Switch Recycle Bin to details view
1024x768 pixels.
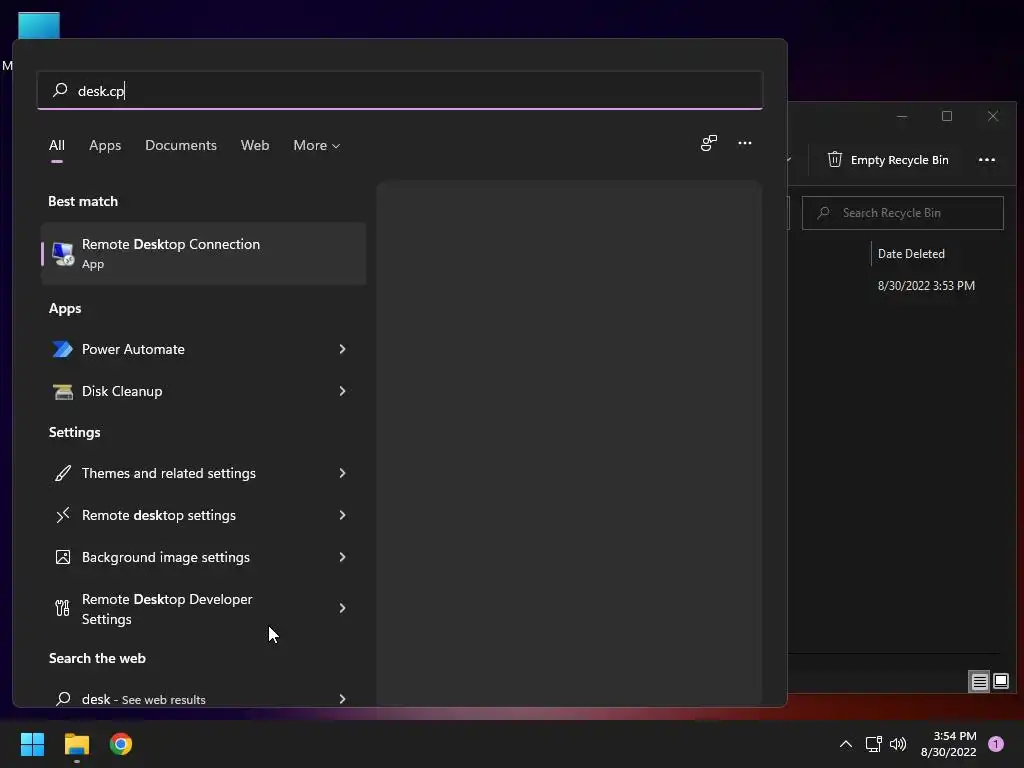click(x=979, y=682)
